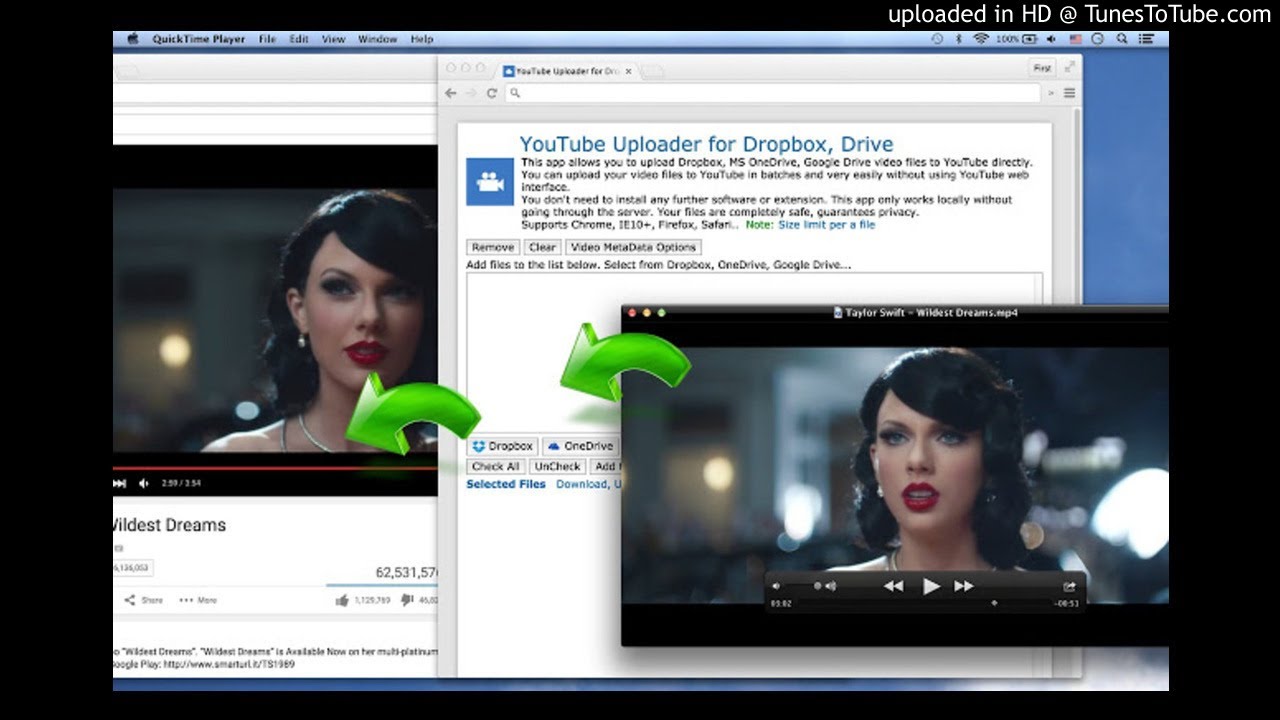Click the blue video camera app logo
1280x720 pixels.
coord(490,182)
